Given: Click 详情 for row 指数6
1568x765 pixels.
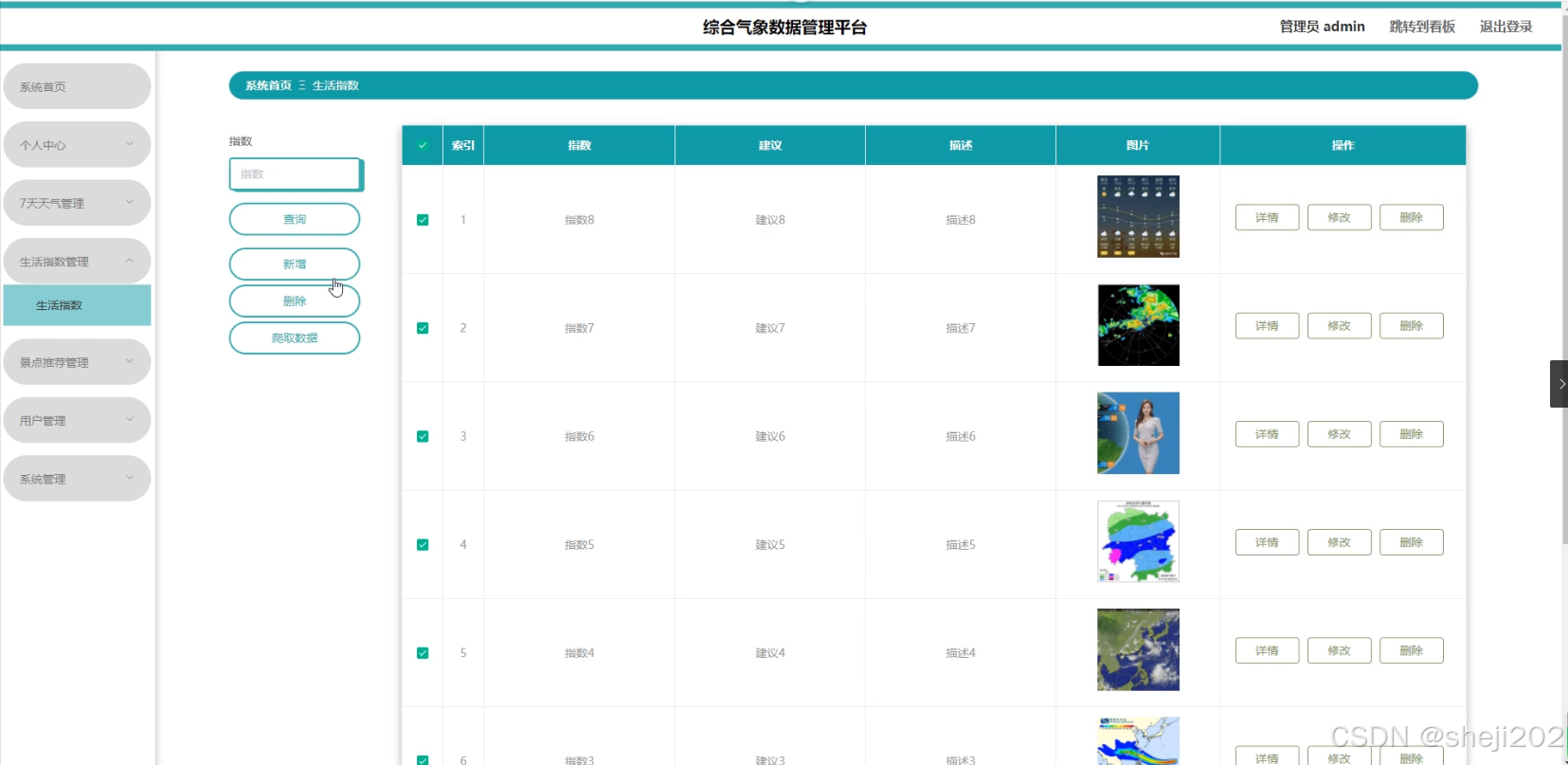Looking at the screenshot, I should coord(1267,434).
